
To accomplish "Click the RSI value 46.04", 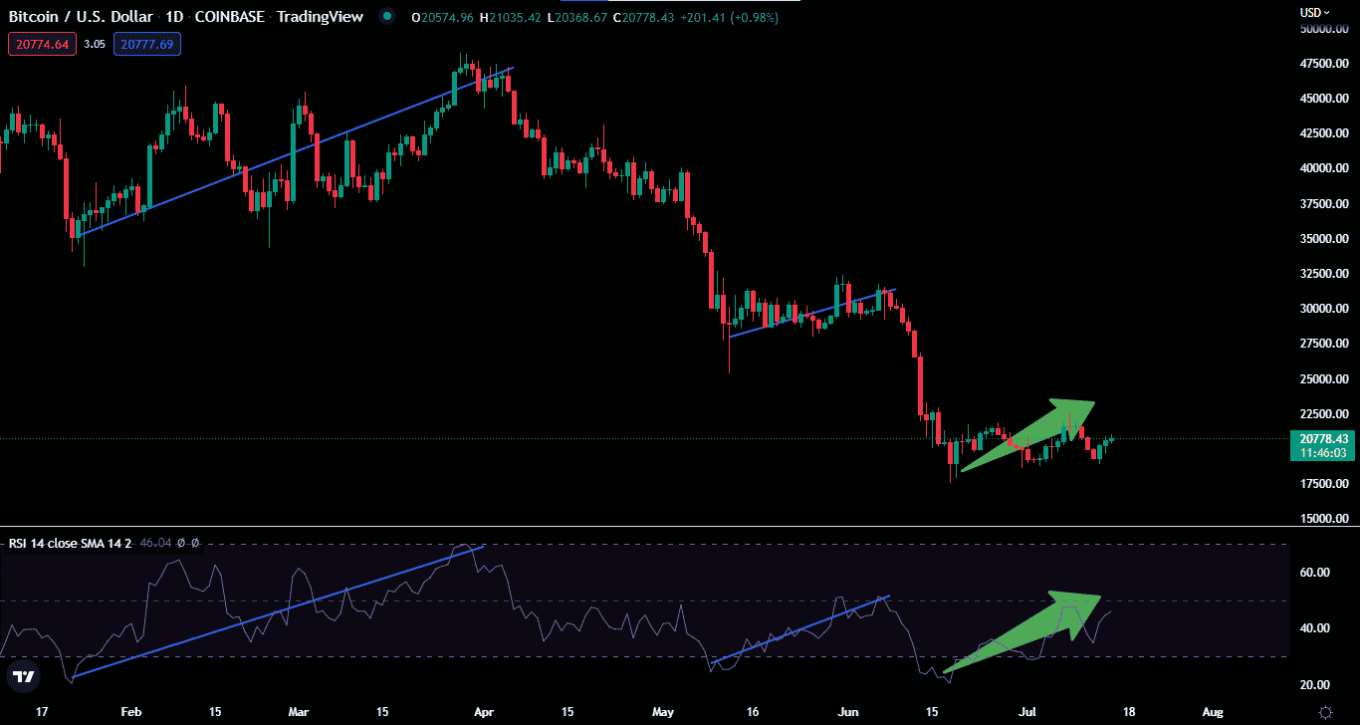I will [x=155, y=543].
